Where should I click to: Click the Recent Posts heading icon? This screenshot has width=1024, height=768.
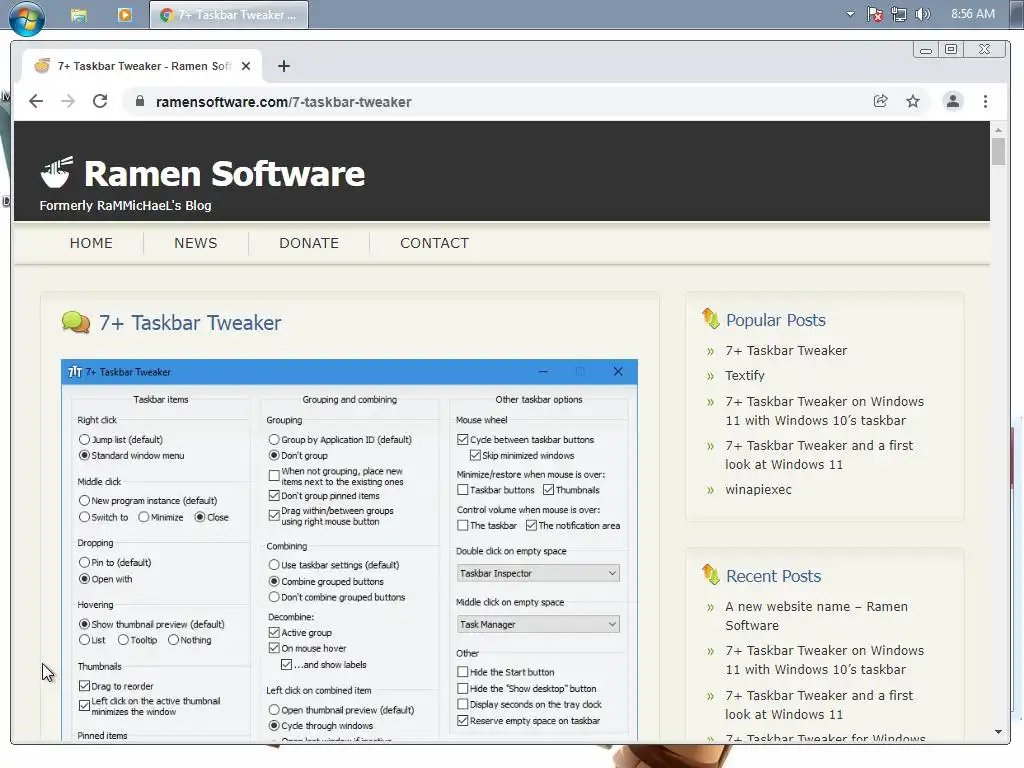711,575
